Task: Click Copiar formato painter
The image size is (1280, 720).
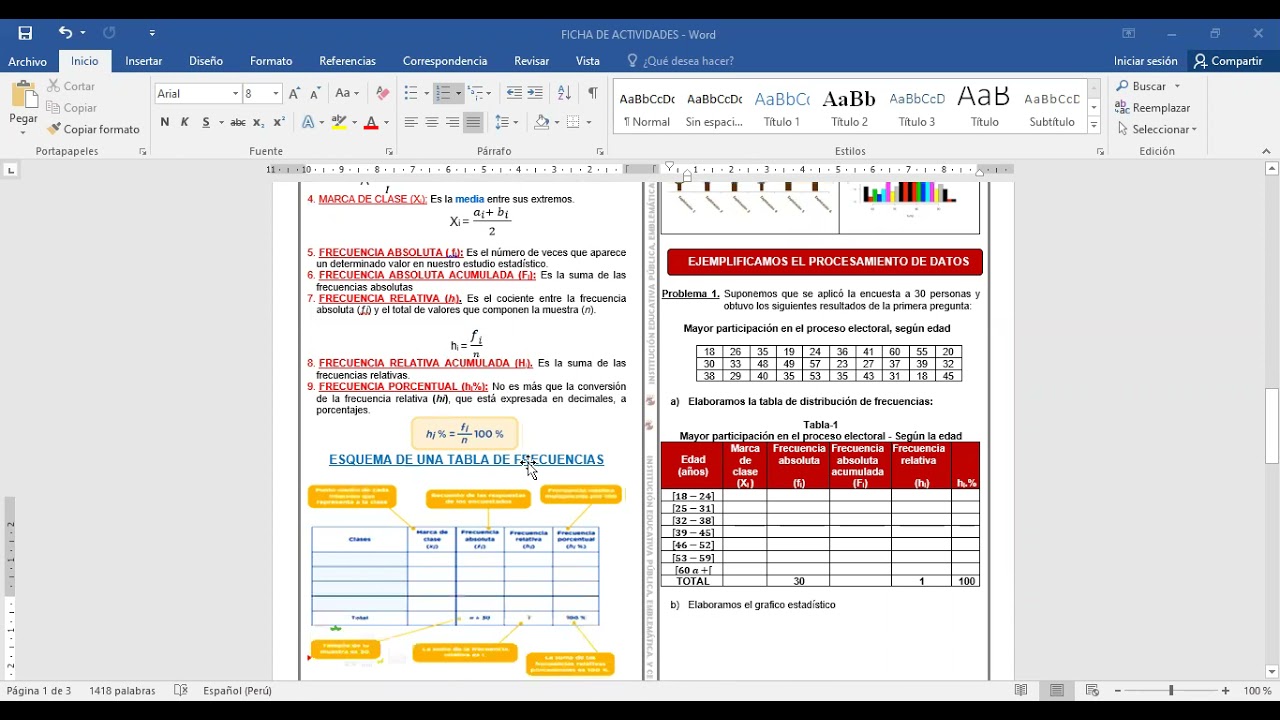Action: tap(94, 129)
